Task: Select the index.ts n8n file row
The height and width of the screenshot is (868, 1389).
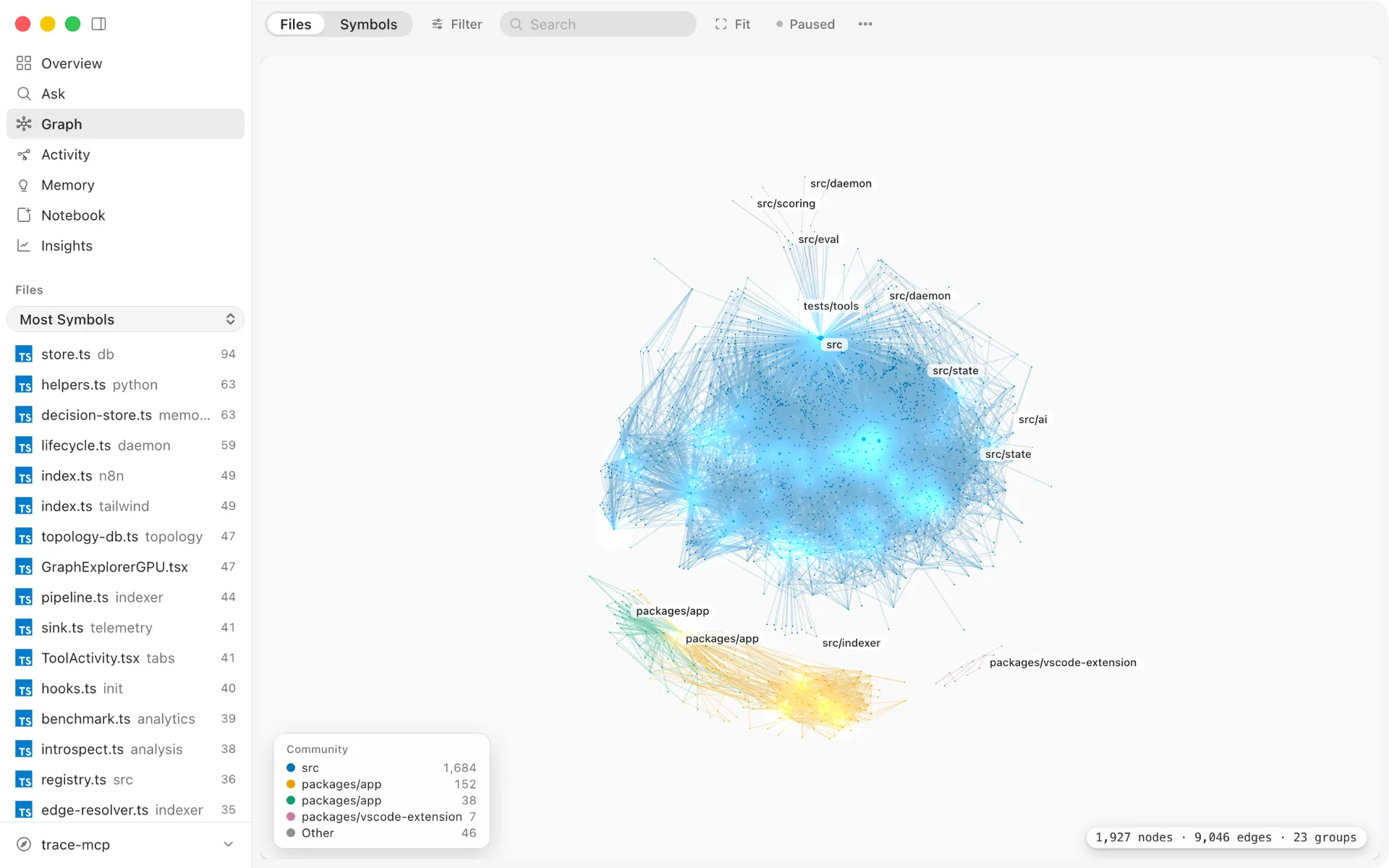Action: (x=126, y=476)
